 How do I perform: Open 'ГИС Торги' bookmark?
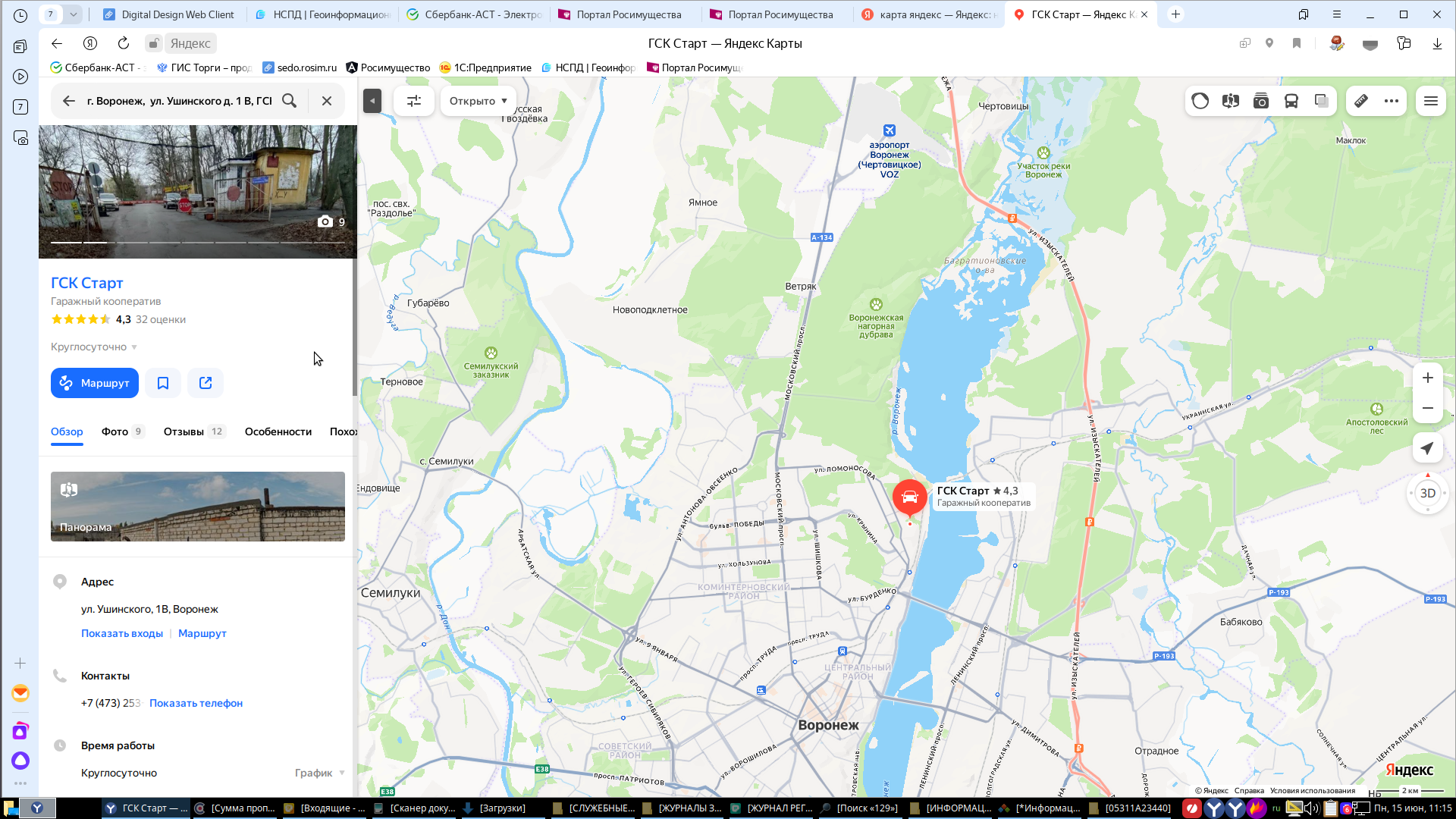pyautogui.click(x=205, y=67)
